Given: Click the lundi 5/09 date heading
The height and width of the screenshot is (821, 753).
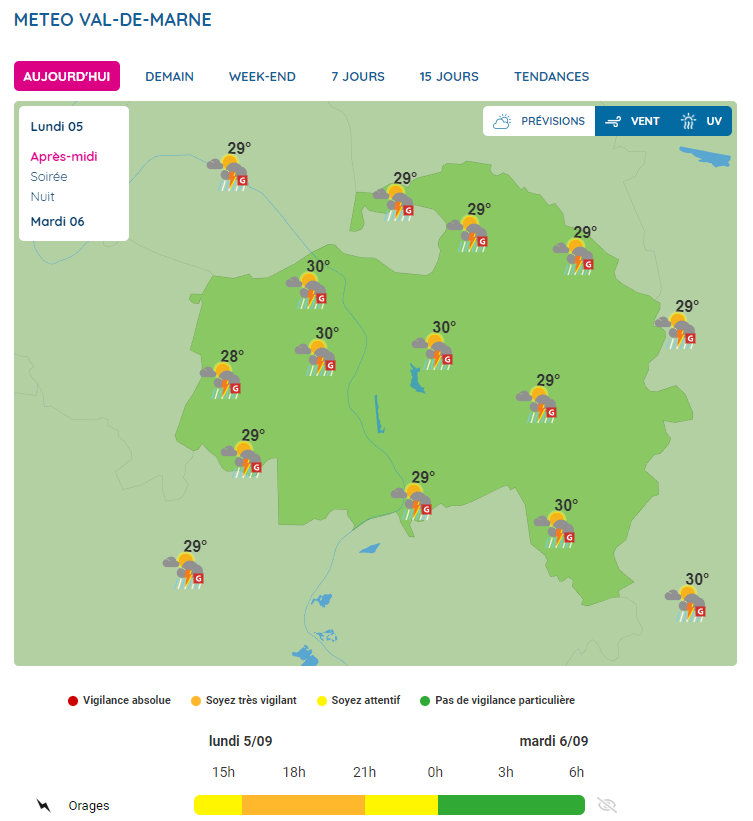Looking at the screenshot, I should (240, 741).
